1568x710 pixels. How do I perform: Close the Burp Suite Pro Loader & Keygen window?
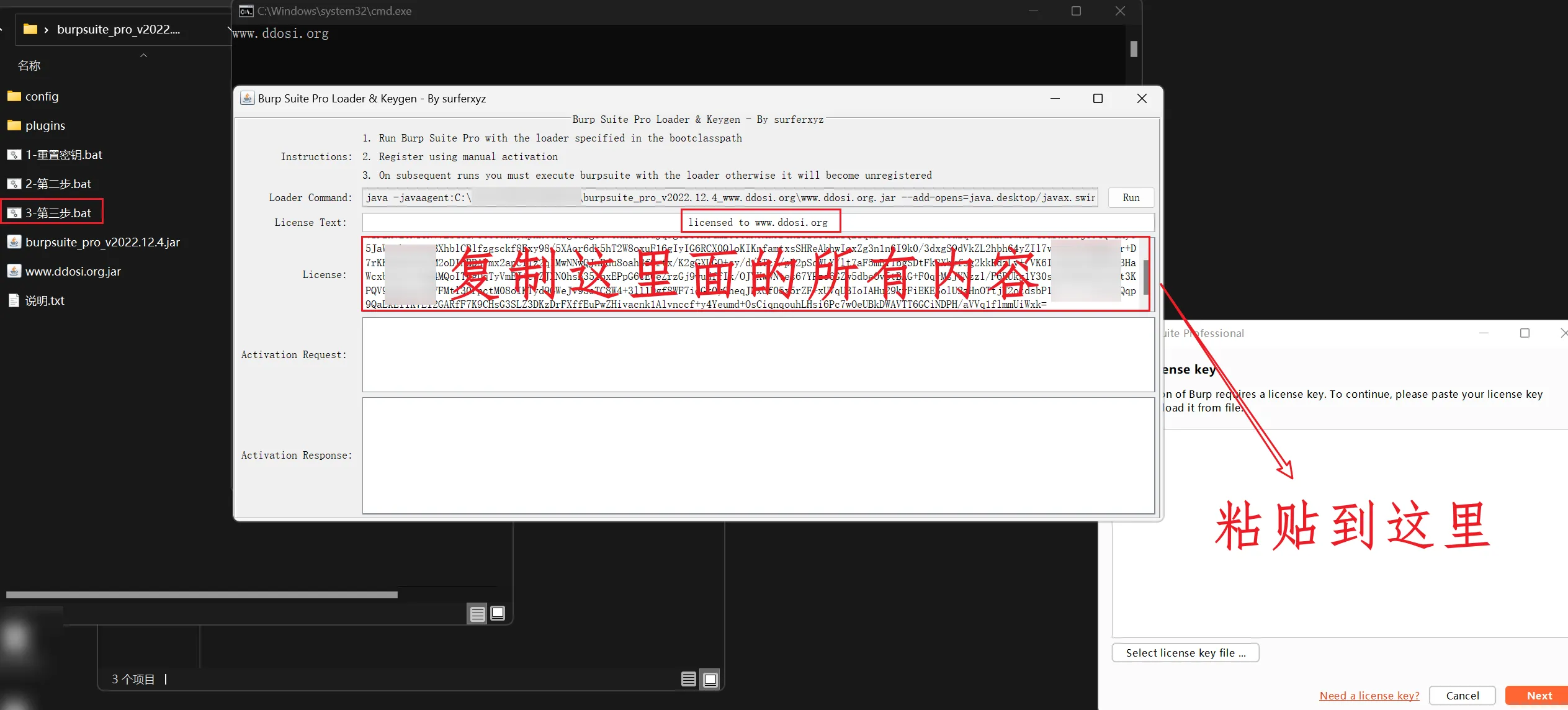tap(1141, 98)
